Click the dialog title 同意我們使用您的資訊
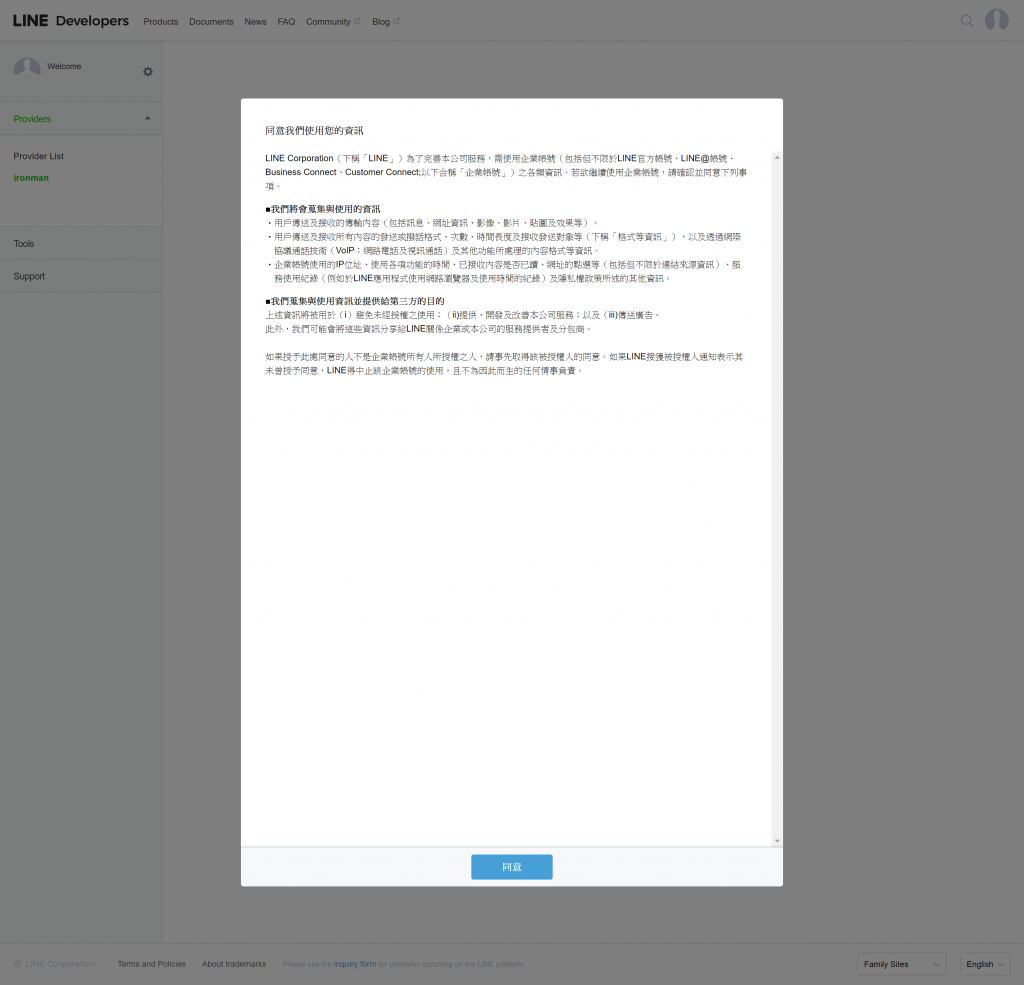This screenshot has height=985, width=1024. 314,131
